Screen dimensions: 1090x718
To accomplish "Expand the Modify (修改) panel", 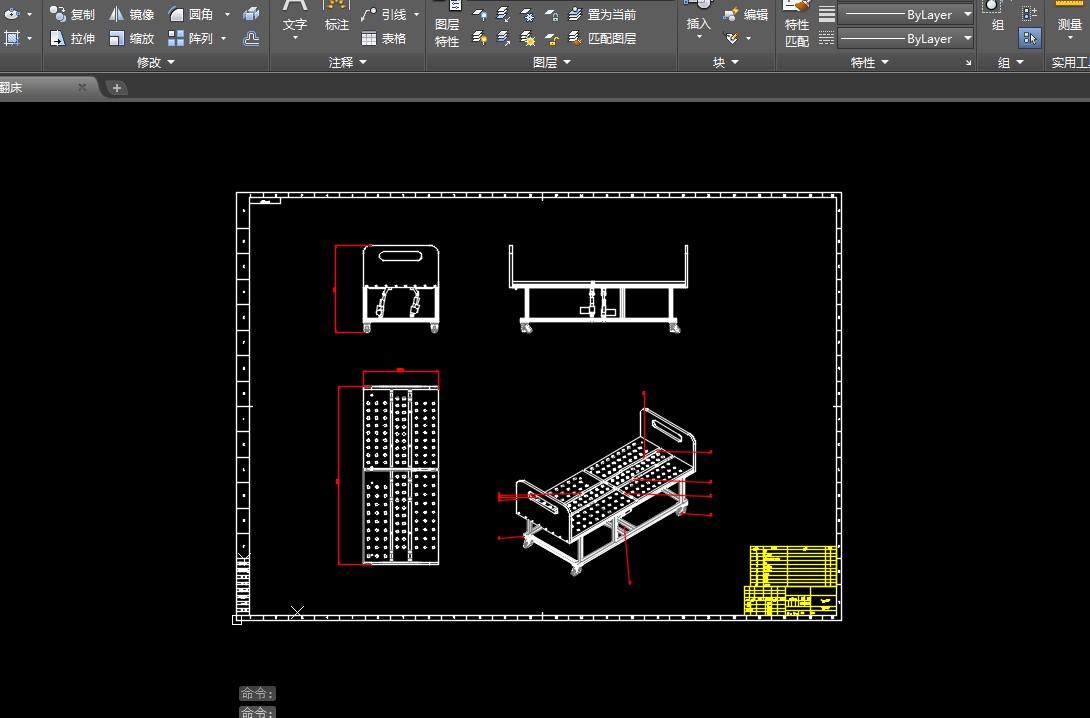I will (156, 63).
